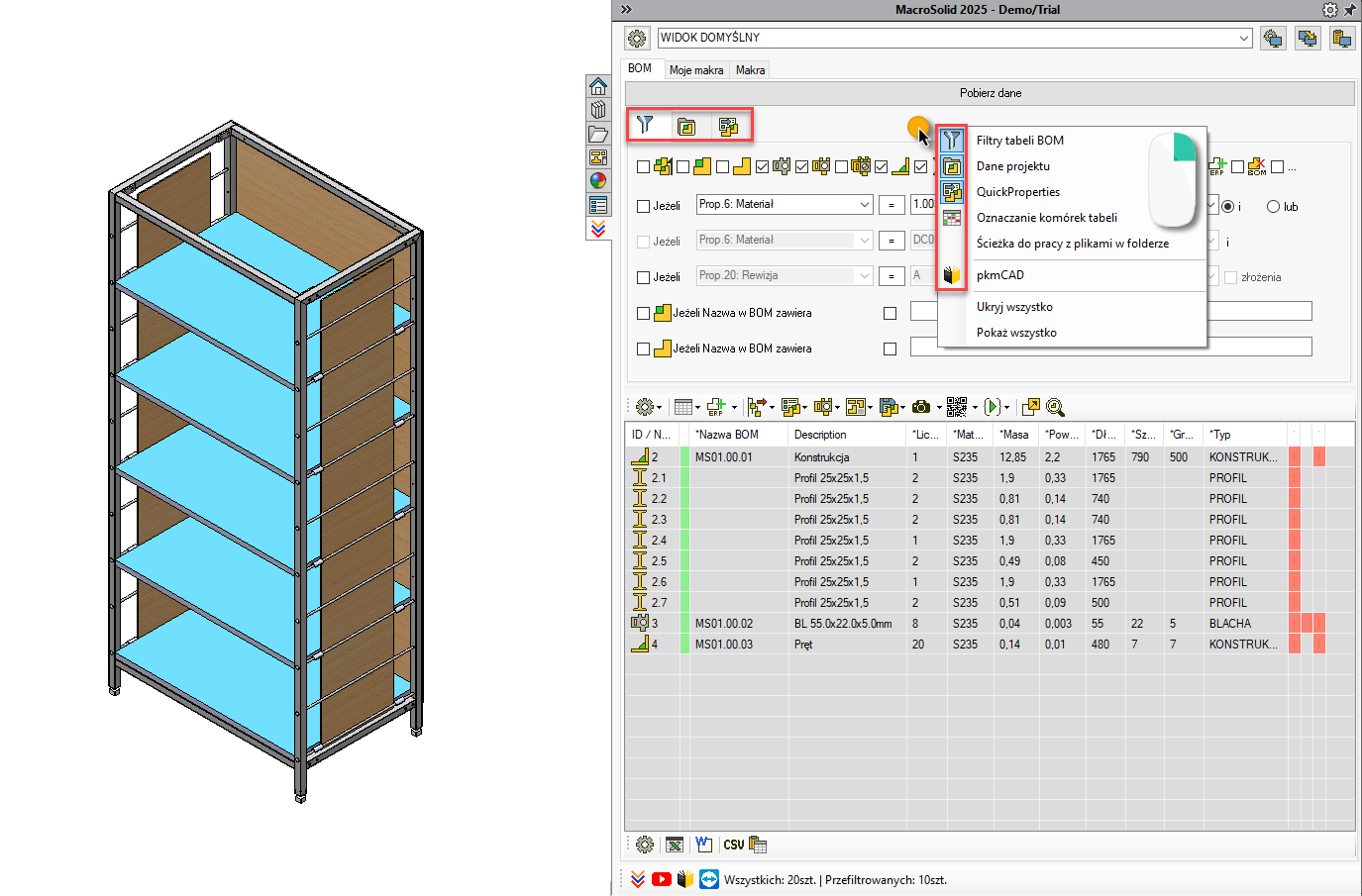Click 'Pokaż wszystko' in the menu
Screen dimensions: 1362x896
(x=1016, y=333)
